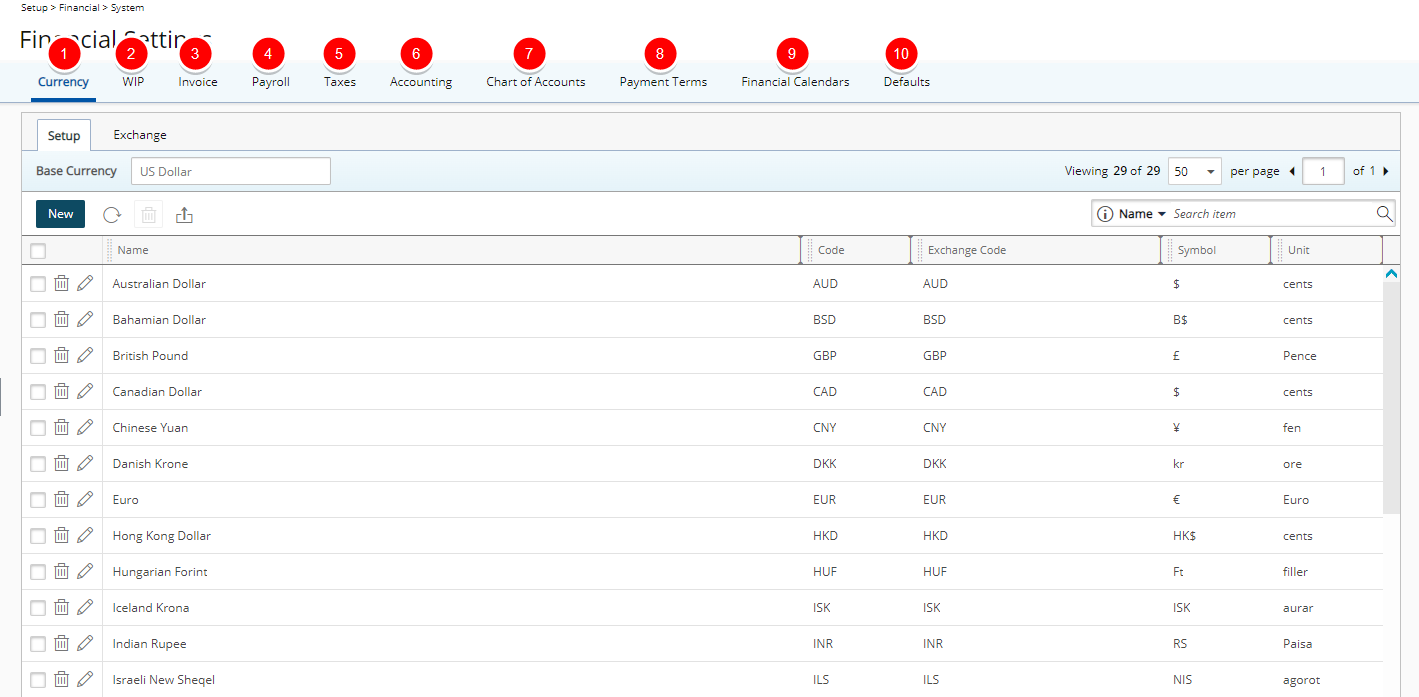Delete the Danish Krone row

click(x=61, y=463)
